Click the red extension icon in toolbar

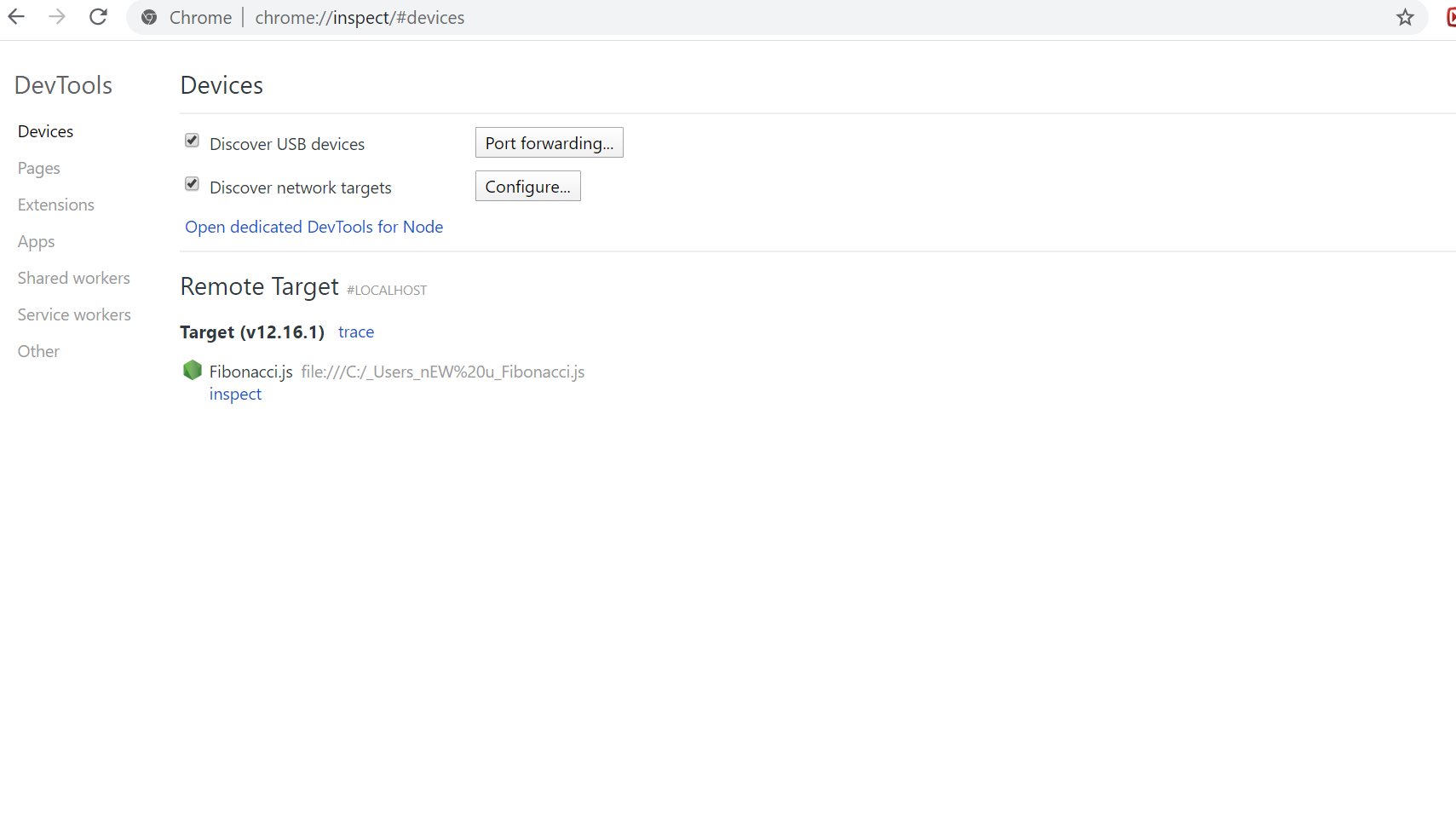coord(1450,17)
